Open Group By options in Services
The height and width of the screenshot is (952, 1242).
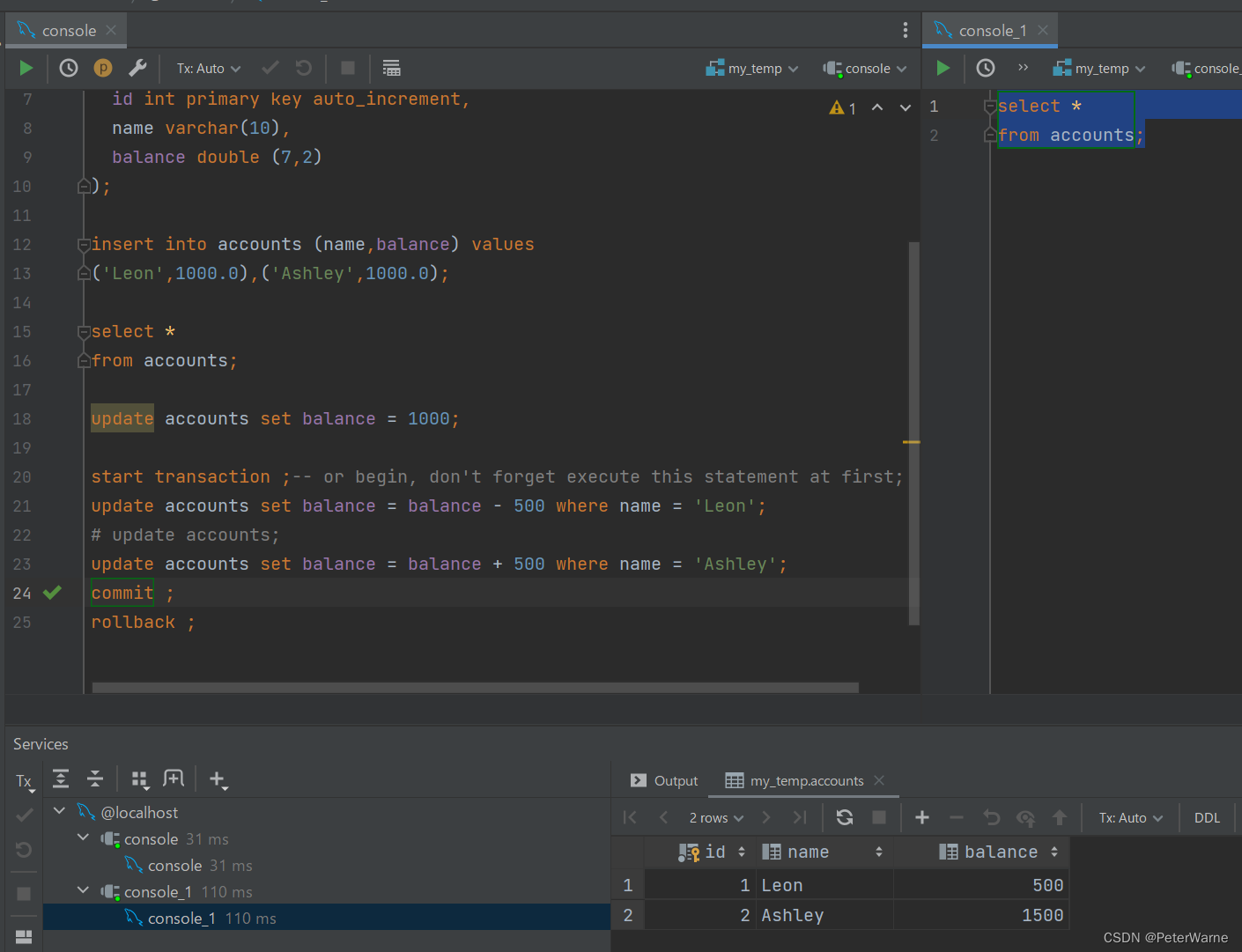tap(140, 779)
